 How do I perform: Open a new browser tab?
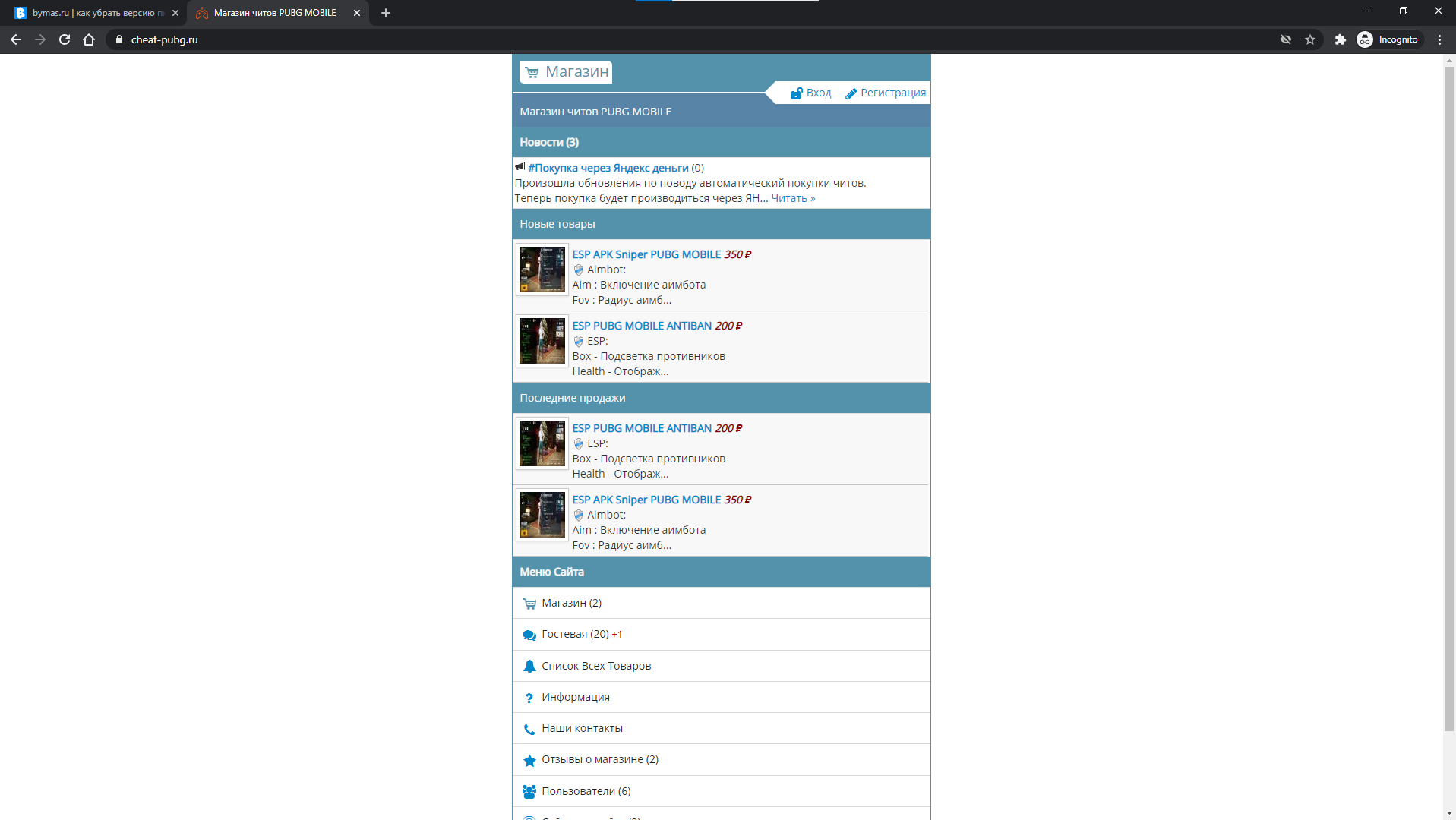386,13
